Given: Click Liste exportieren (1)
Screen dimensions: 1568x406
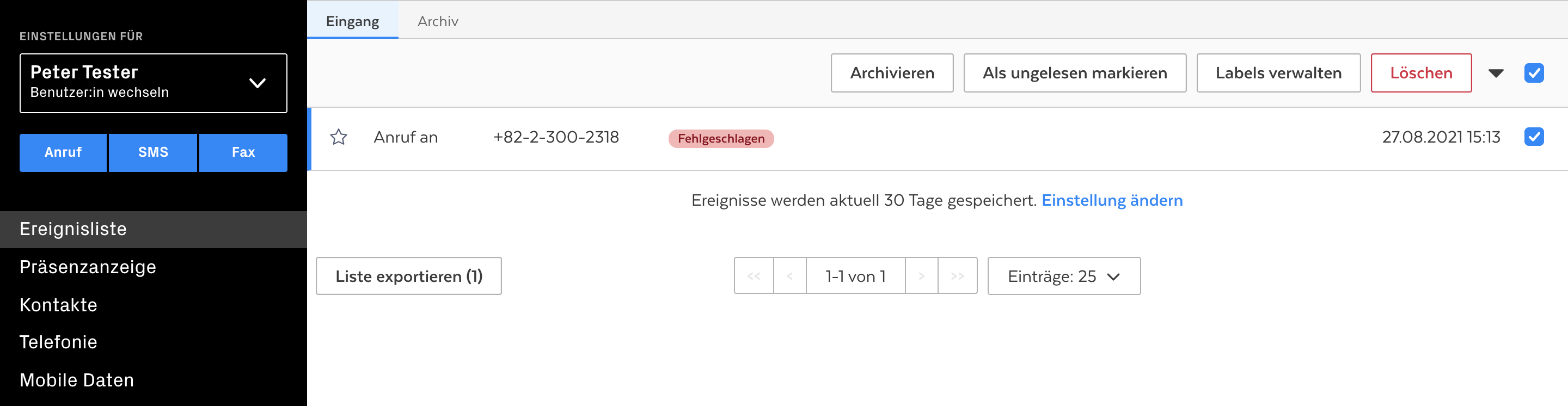Looking at the screenshot, I should (408, 276).
